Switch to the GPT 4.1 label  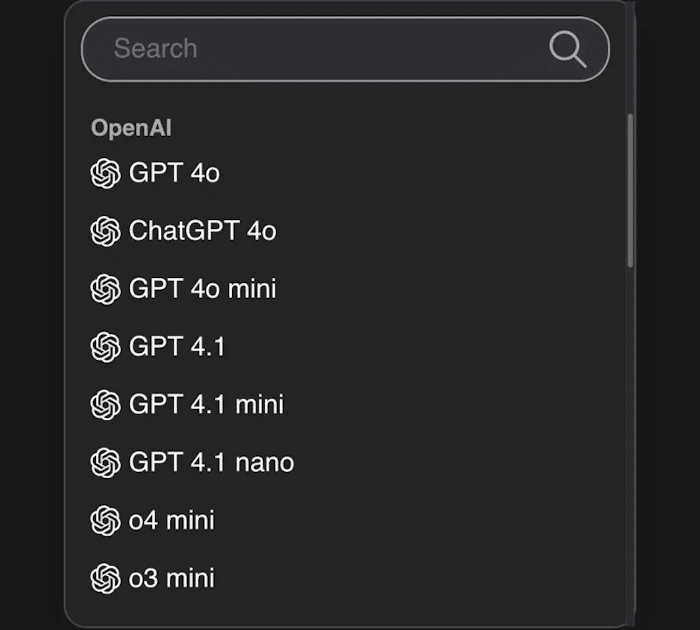(x=178, y=347)
